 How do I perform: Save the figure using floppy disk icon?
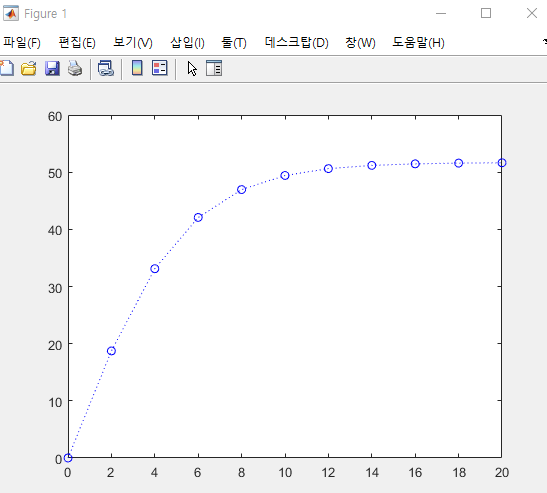(x=52, y=68)
